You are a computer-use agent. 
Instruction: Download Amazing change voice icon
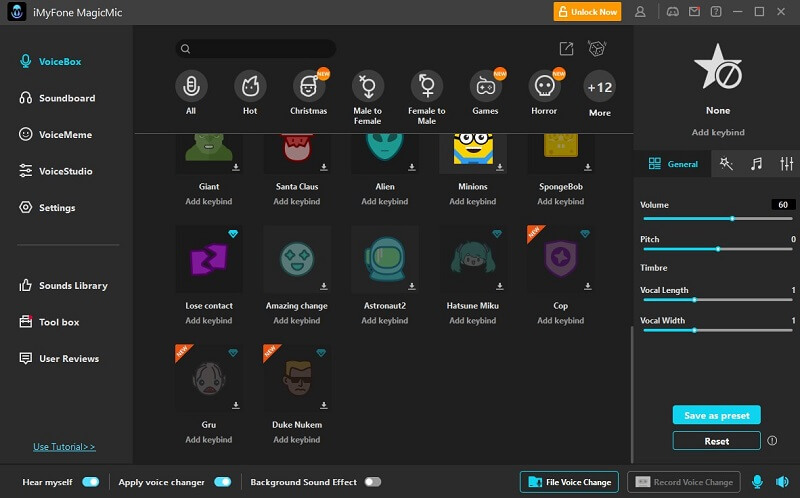(x=323, y=286)
